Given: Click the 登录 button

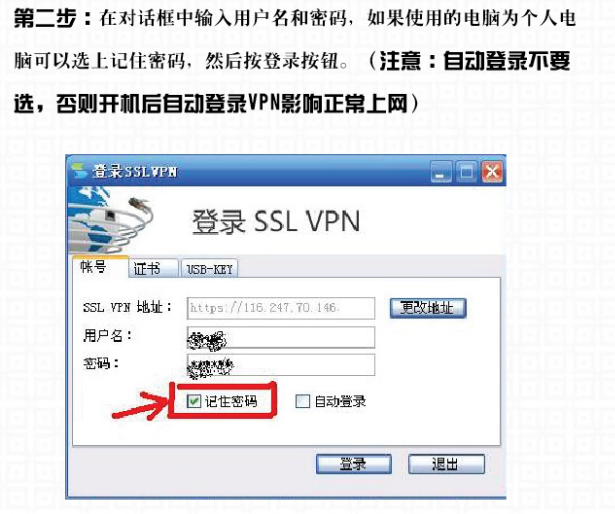Looking at the screenshot, I should click(x=354, y=464).
